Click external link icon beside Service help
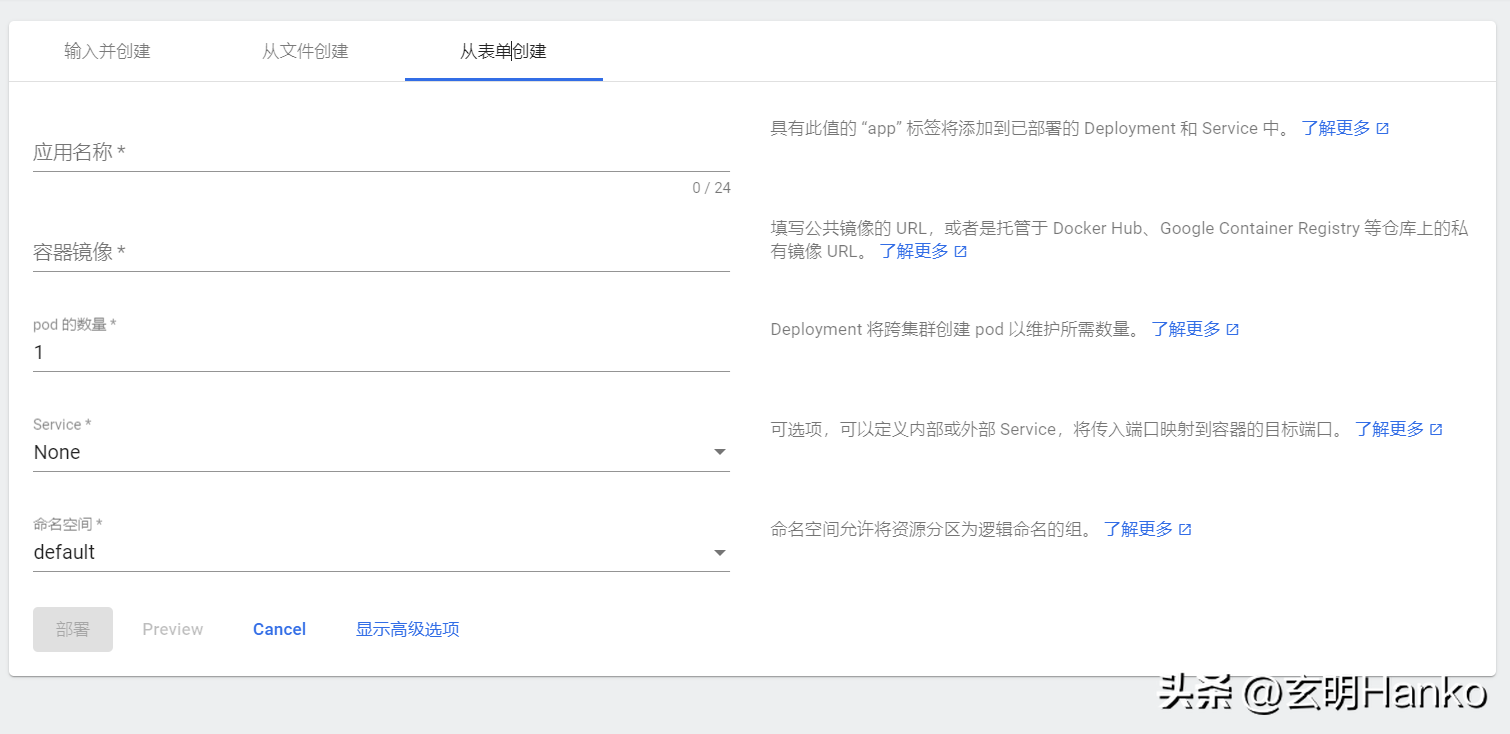 [x=1436, y=430]
